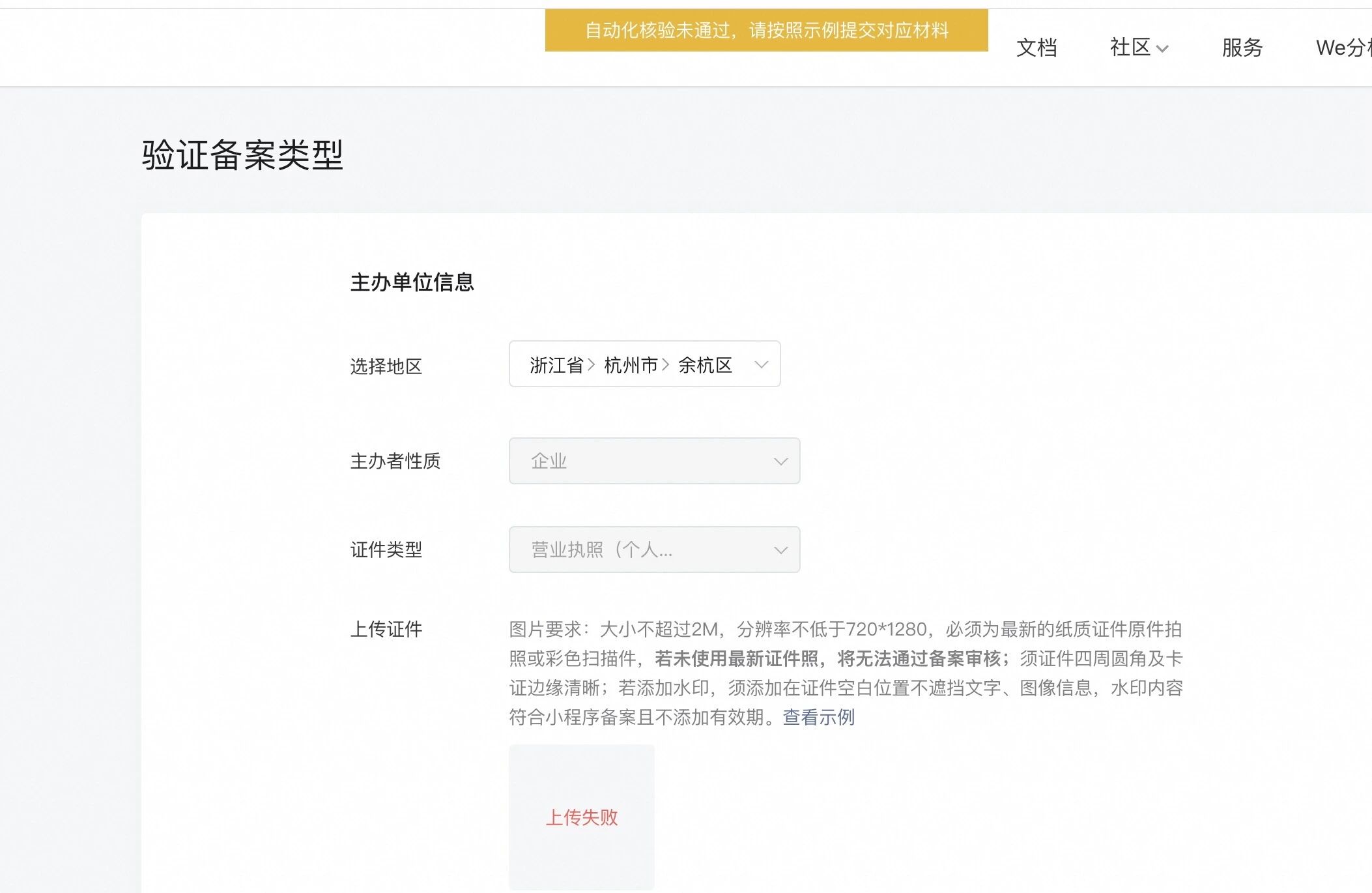Click the 验证备案类型 page heading

[x=242, y=155]
